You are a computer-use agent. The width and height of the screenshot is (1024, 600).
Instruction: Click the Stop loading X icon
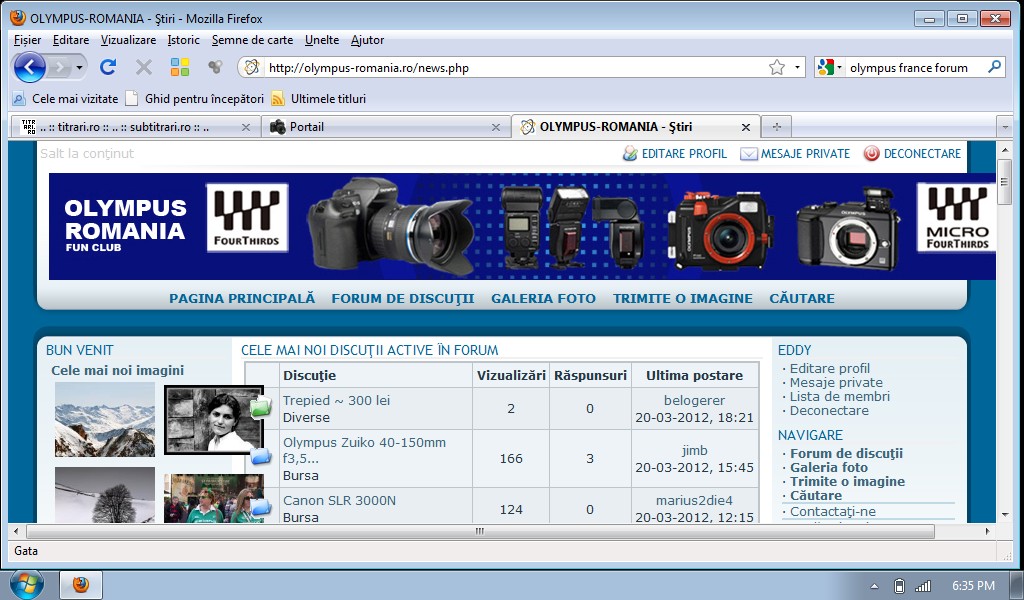click(144, 67)
